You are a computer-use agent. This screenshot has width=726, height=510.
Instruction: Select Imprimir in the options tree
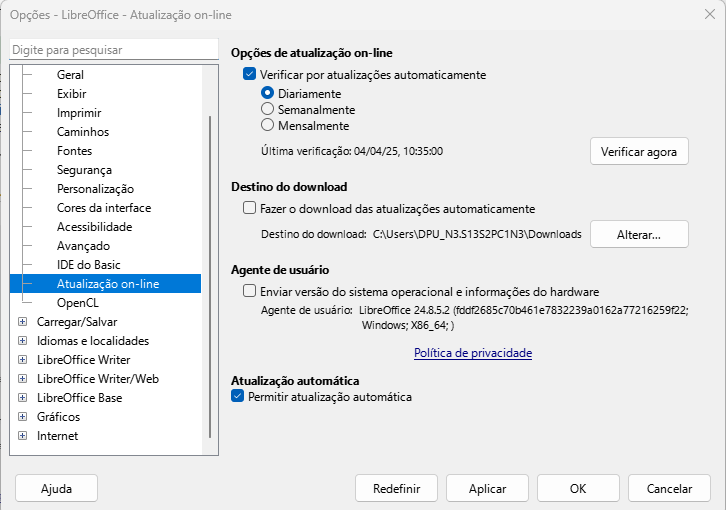pos(79,113)
